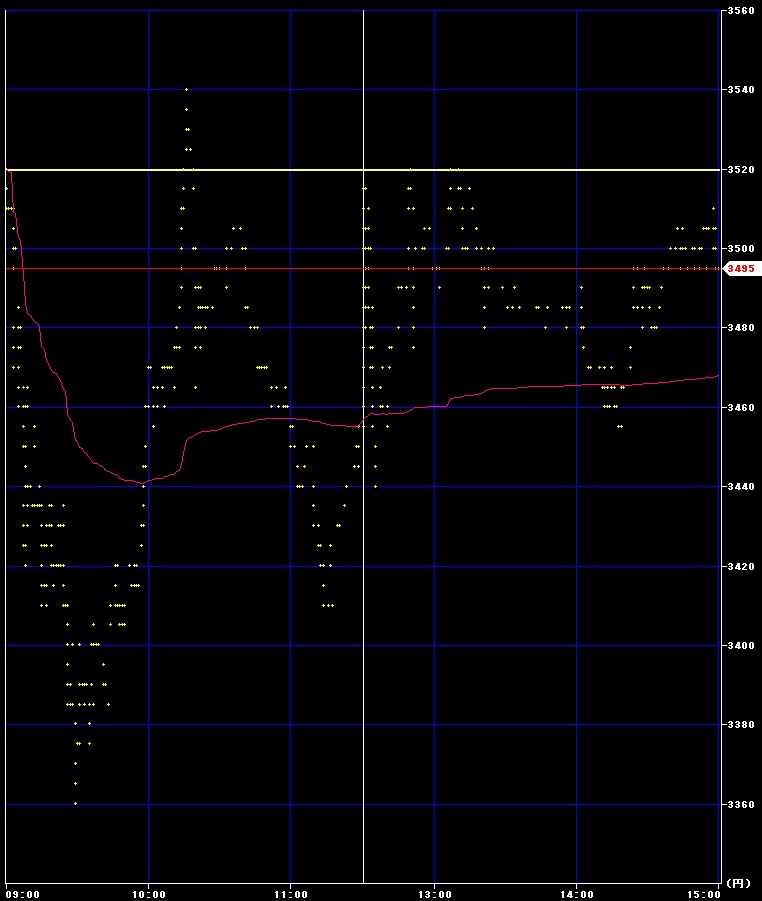Click the 11:00 time axis label
Screen dimensions: 762x901
[x=291, y=895]
